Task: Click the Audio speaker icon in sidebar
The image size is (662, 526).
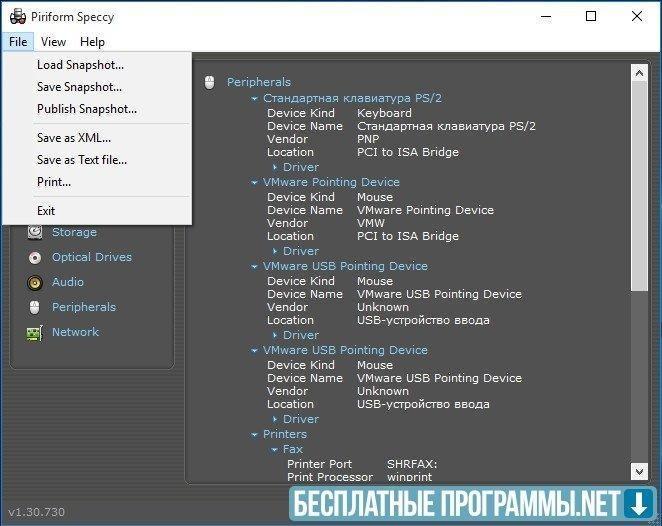Action: point(35,282)
